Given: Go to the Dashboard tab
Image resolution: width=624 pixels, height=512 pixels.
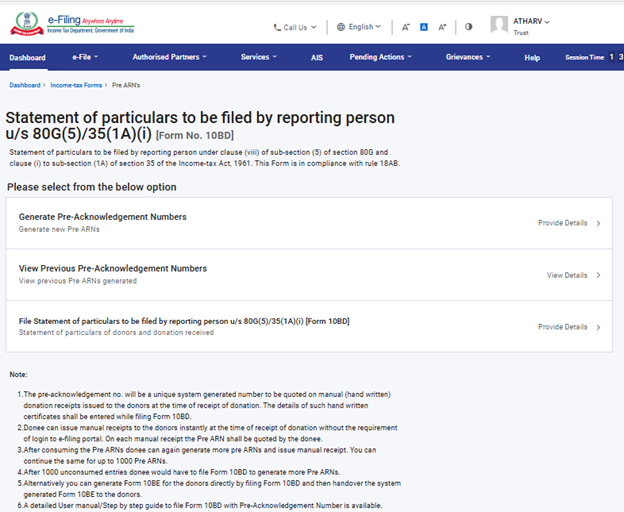Looking at the screenshot, I should tap(28, 57).
